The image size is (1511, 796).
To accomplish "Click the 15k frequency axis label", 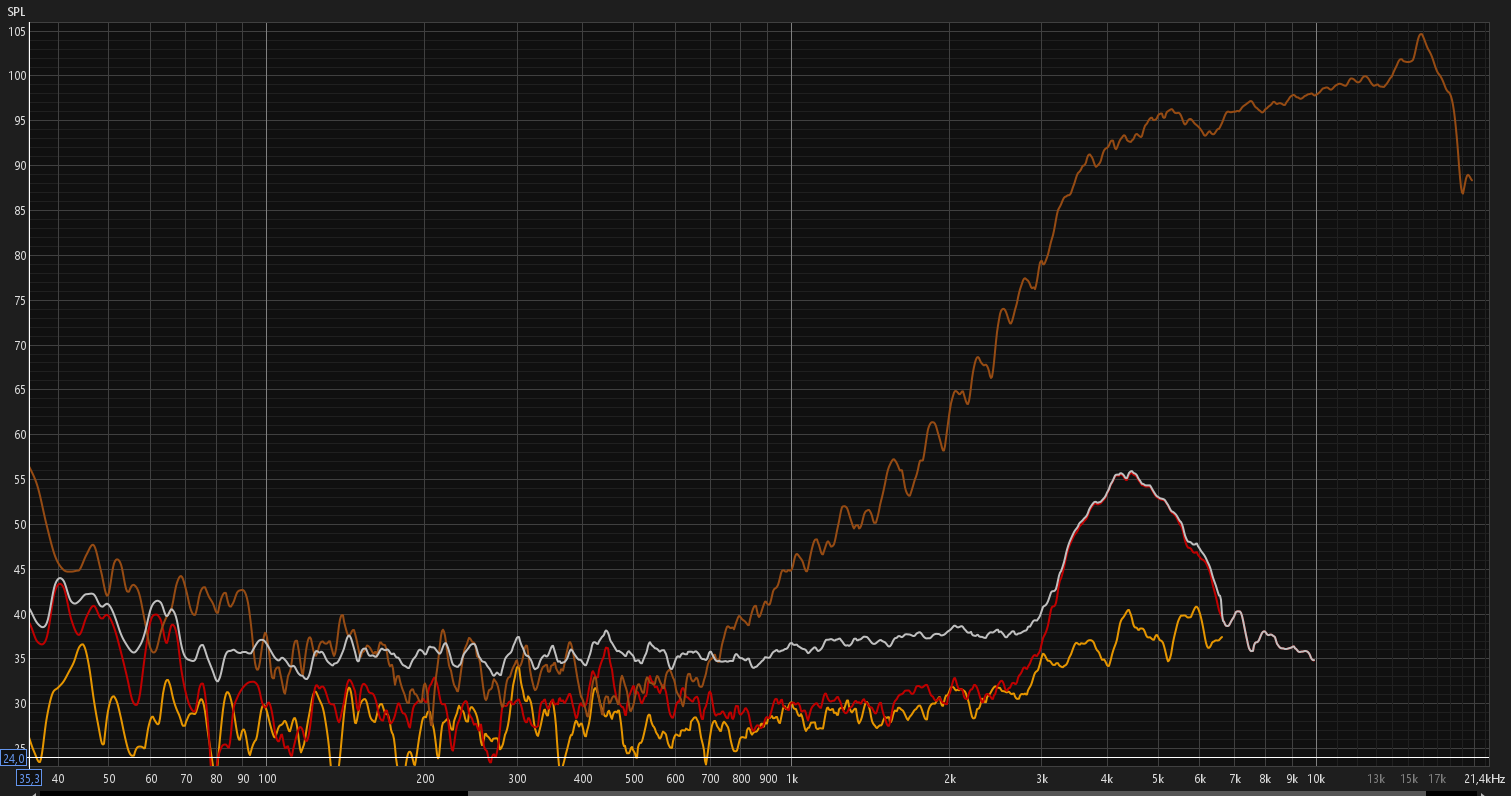I will tap(1409, 778).
